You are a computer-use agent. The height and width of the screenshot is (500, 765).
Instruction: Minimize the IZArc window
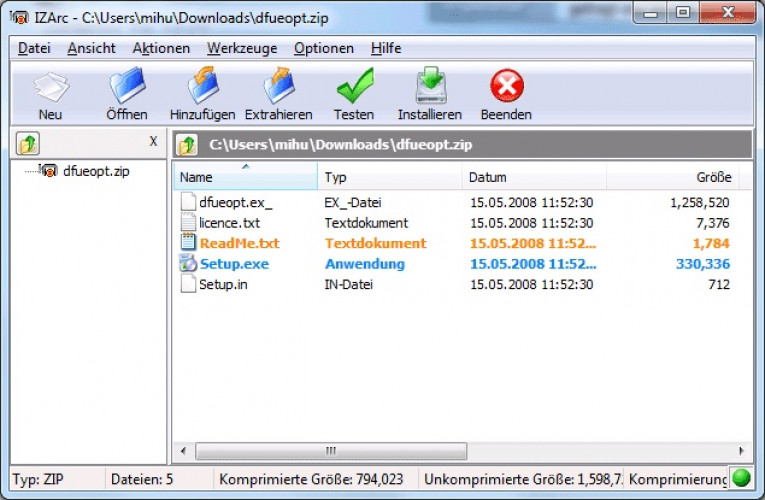click(650, 13)
